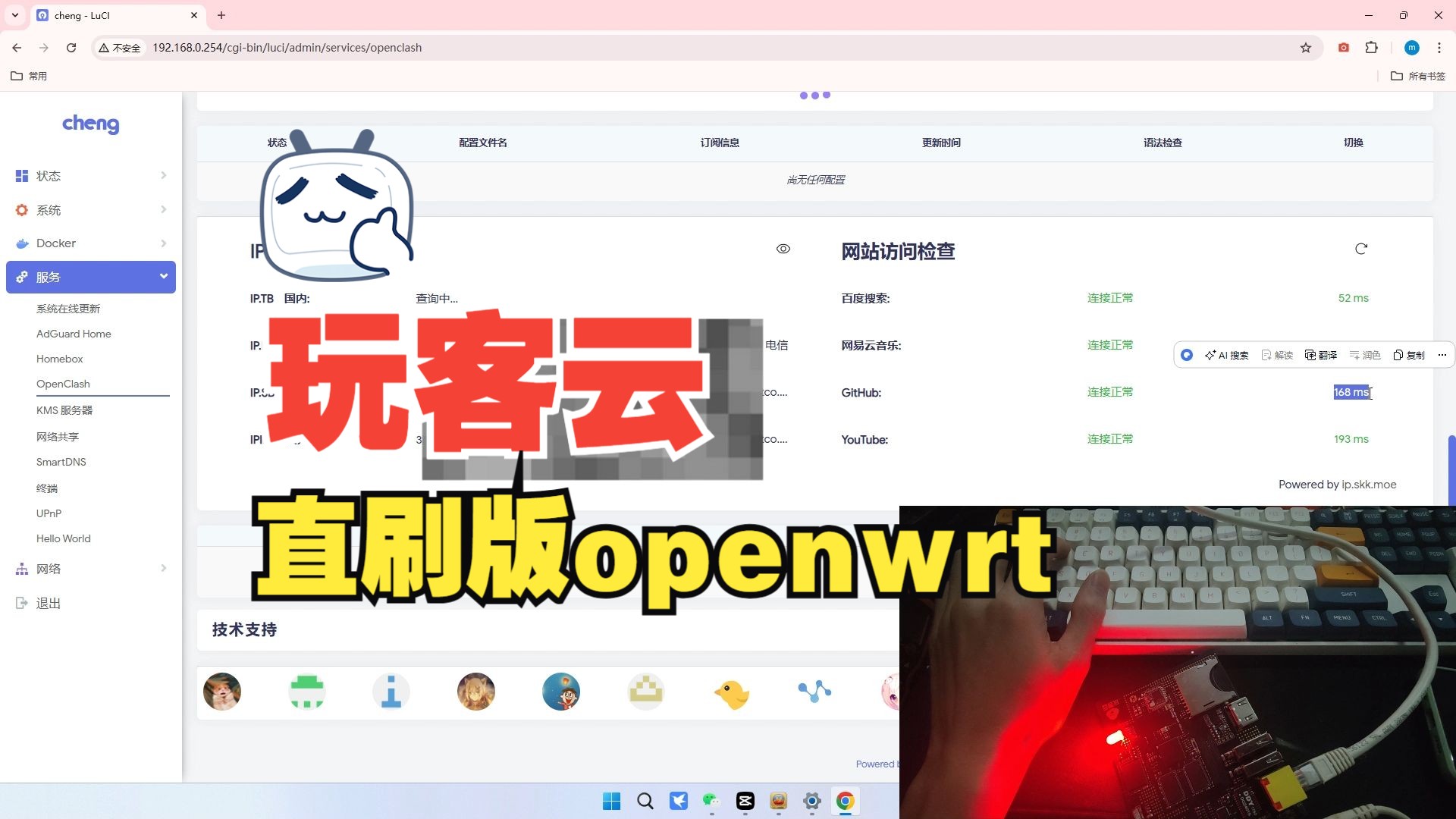Click the refresh website check button
Screen dimensions: 1456x819
click(x=1360, y=249)
